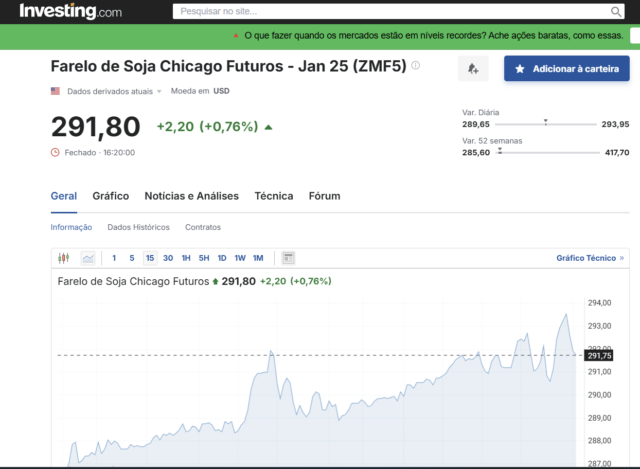Click the search magnifier icon

(x=616, y=11)
